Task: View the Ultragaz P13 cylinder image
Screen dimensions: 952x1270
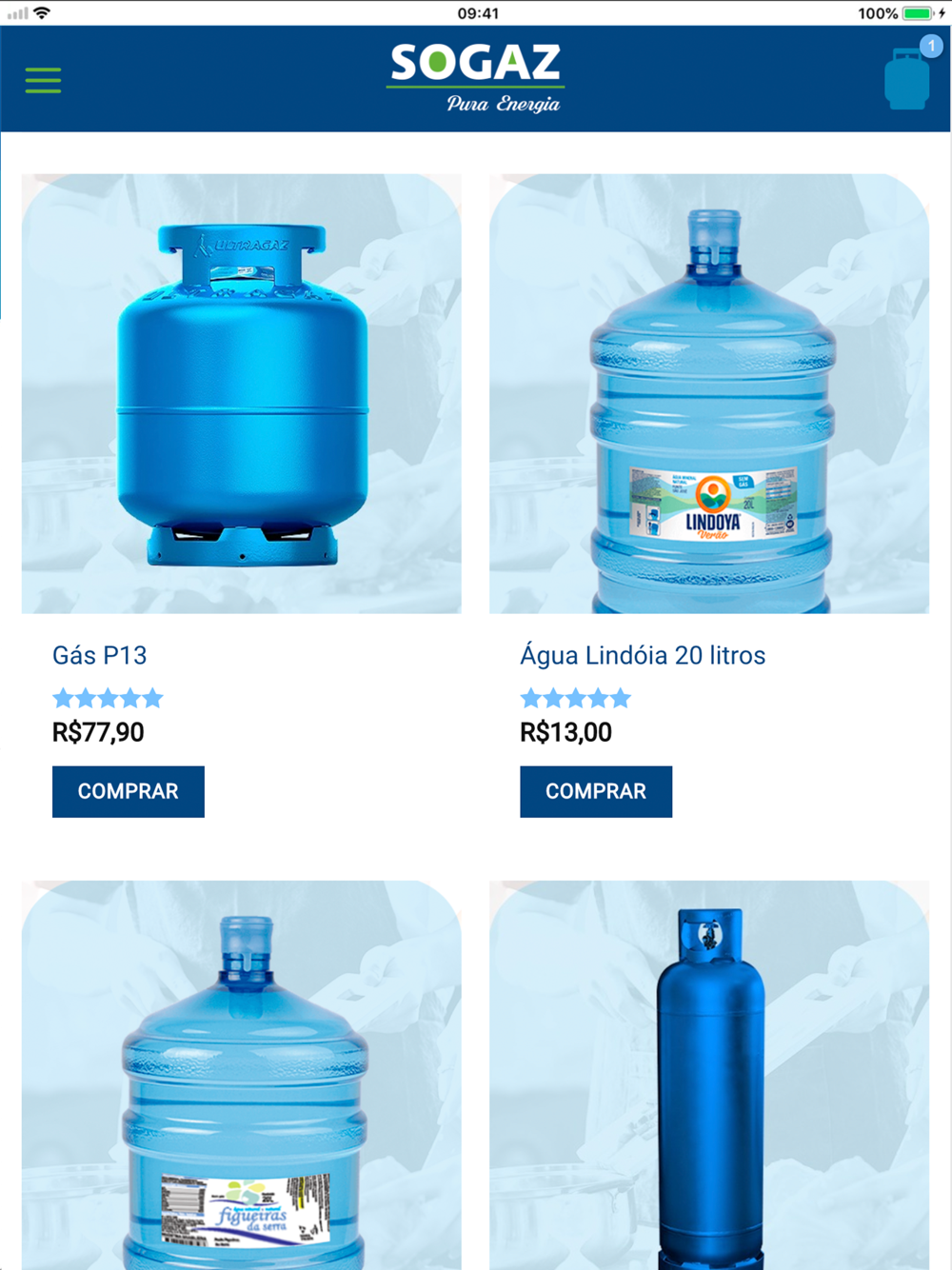Action: click(x=242, y=394)
